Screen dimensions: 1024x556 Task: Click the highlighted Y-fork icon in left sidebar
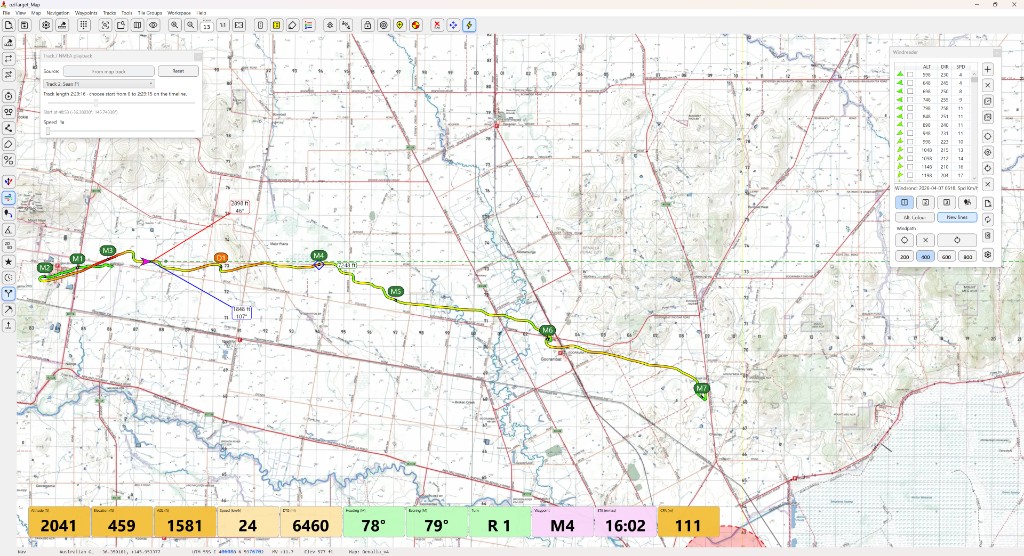(x=8, y=293)
